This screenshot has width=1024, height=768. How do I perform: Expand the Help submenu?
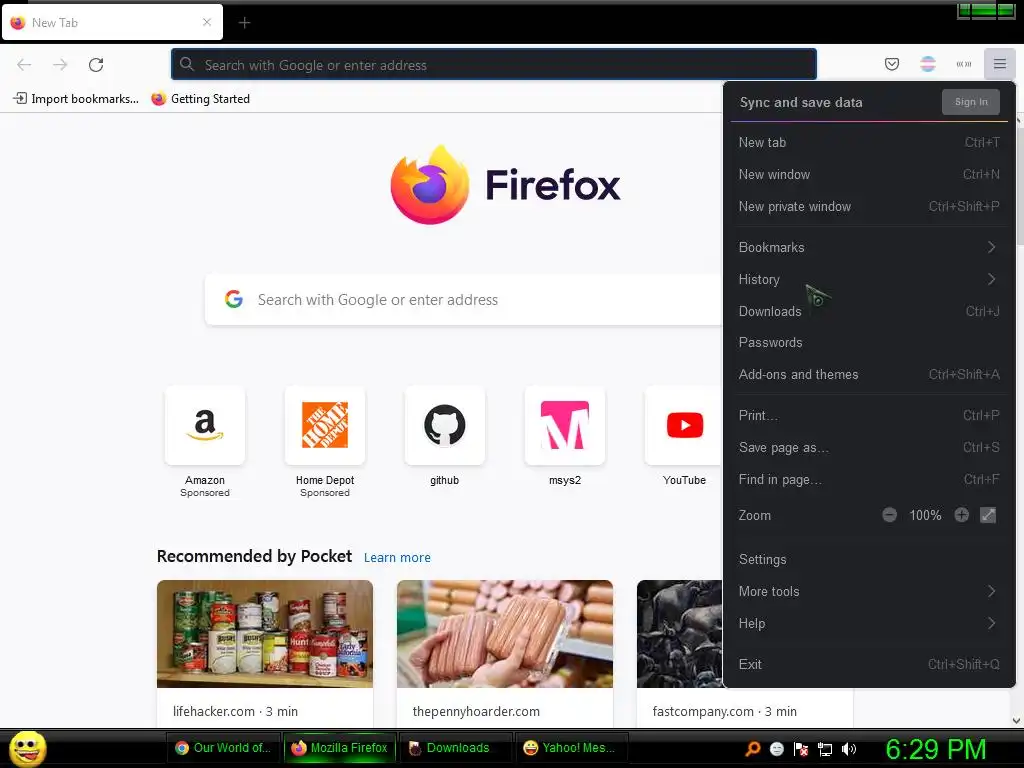[869, 624]
